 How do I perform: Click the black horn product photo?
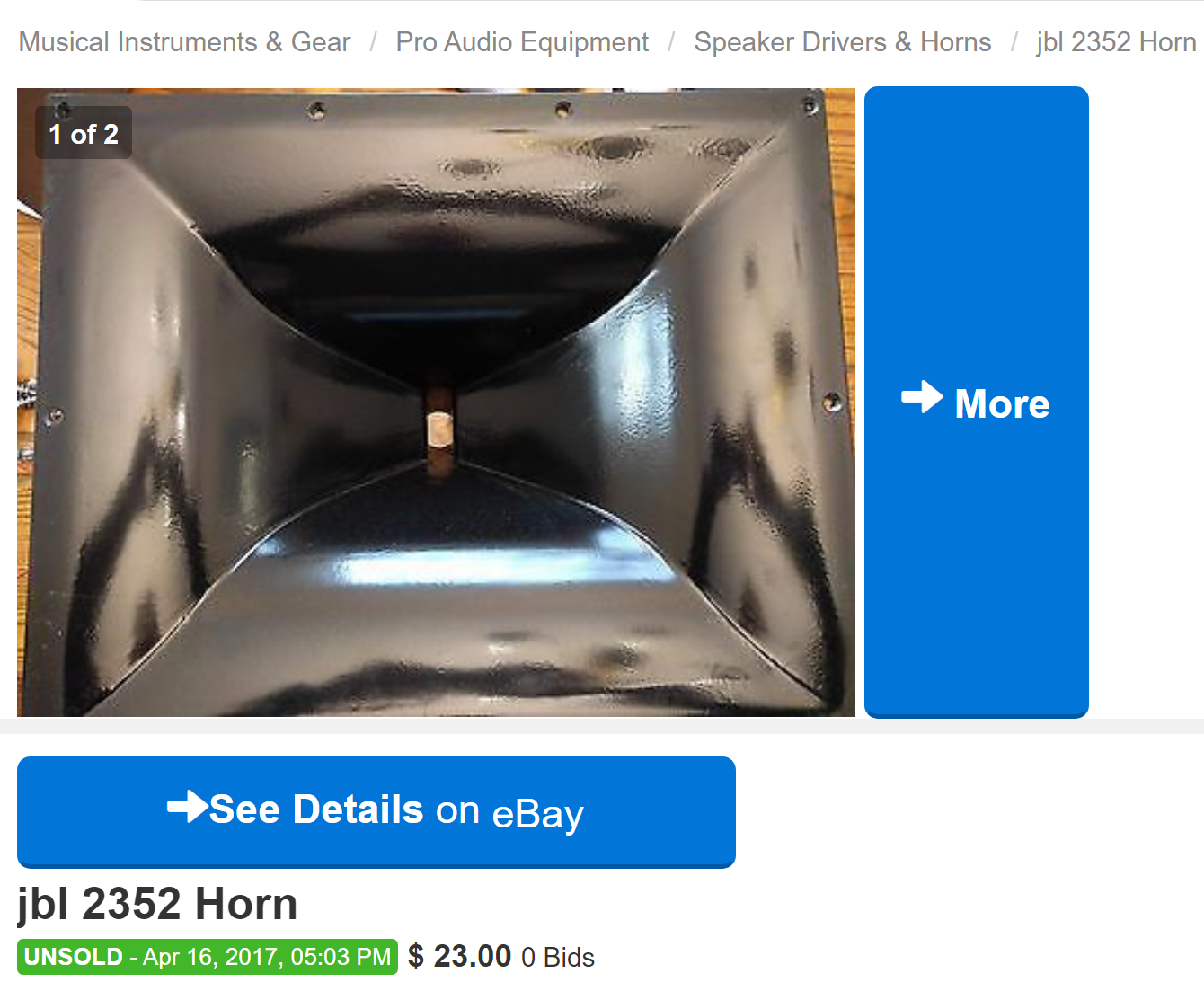coord(436,402)
